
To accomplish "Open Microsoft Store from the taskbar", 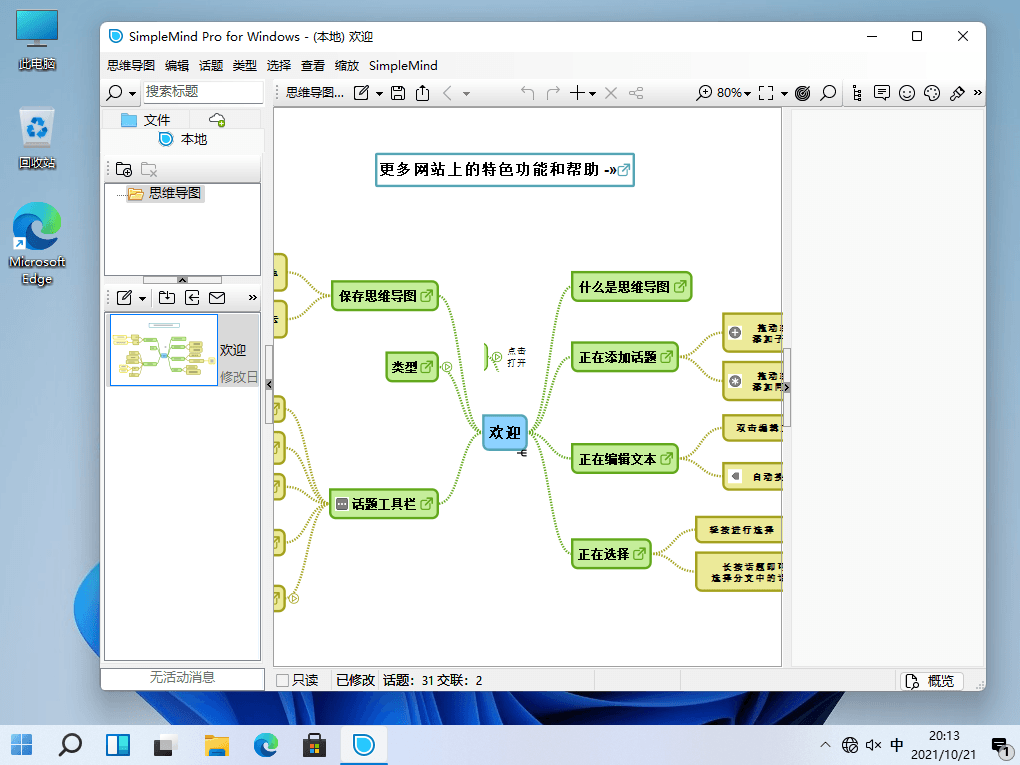I will coord(314,745).
